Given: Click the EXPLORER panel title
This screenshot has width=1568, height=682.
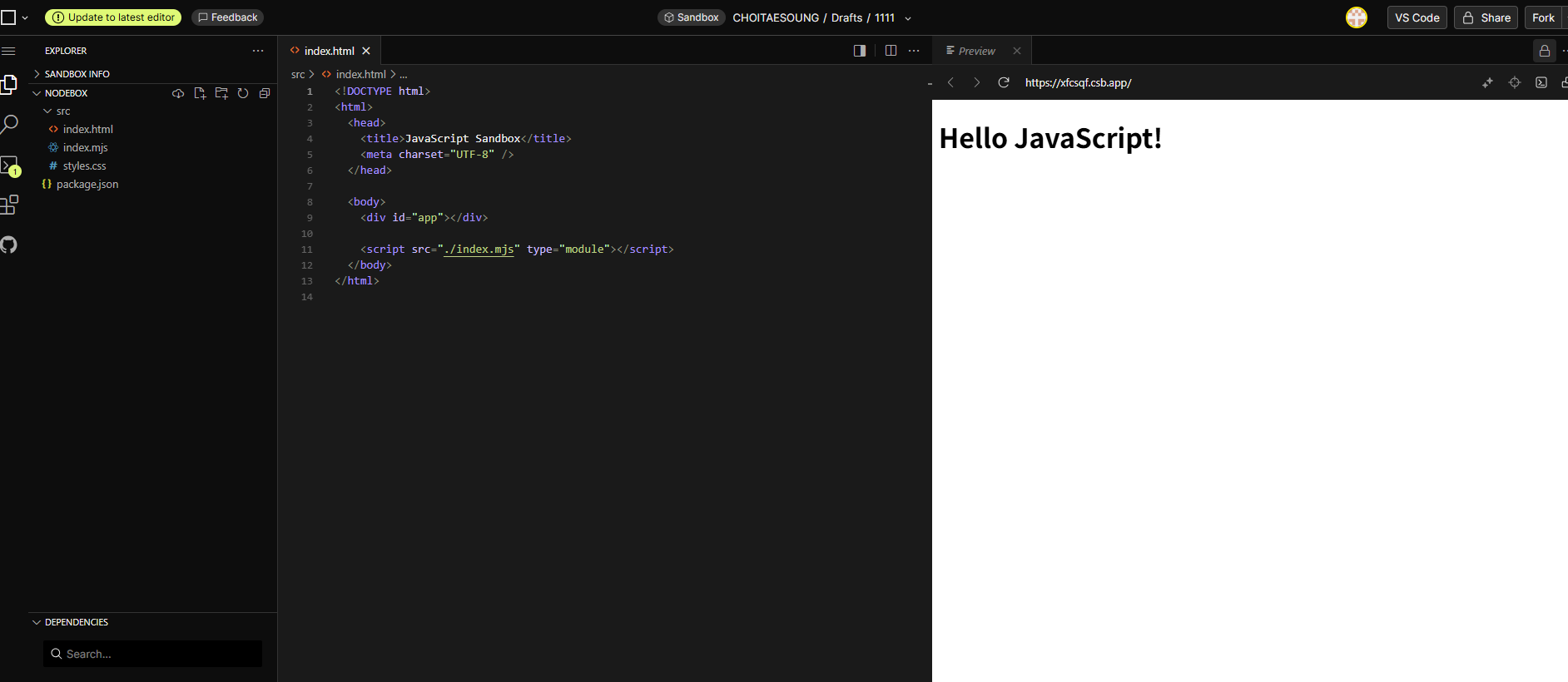Looking at the screenshot, I should [66, 51].
